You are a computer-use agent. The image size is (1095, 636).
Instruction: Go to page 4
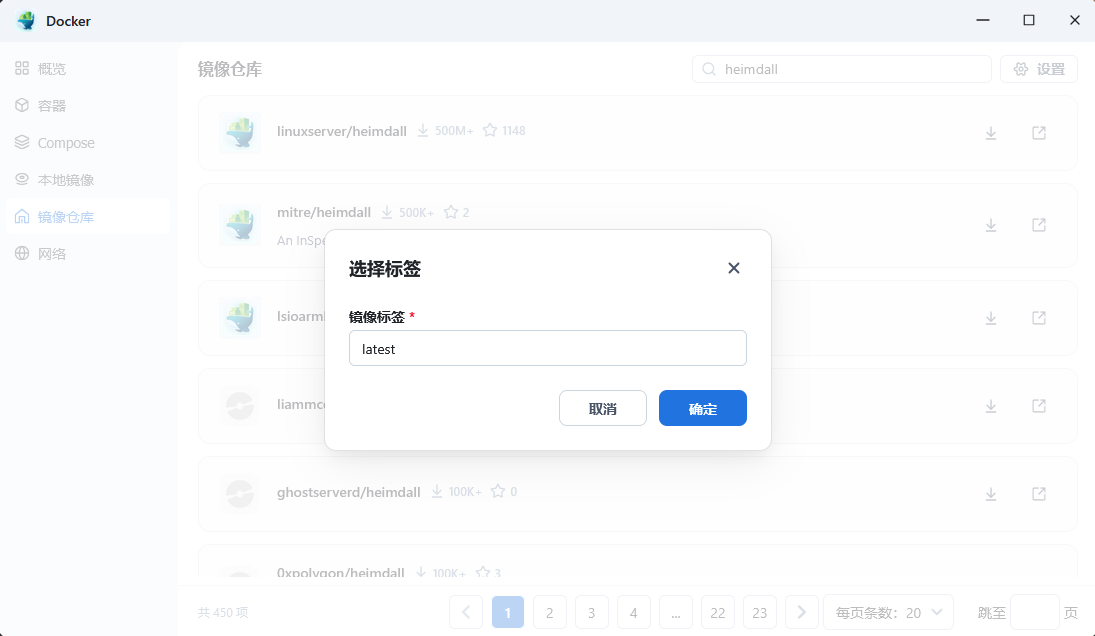(x=633, y=612)
